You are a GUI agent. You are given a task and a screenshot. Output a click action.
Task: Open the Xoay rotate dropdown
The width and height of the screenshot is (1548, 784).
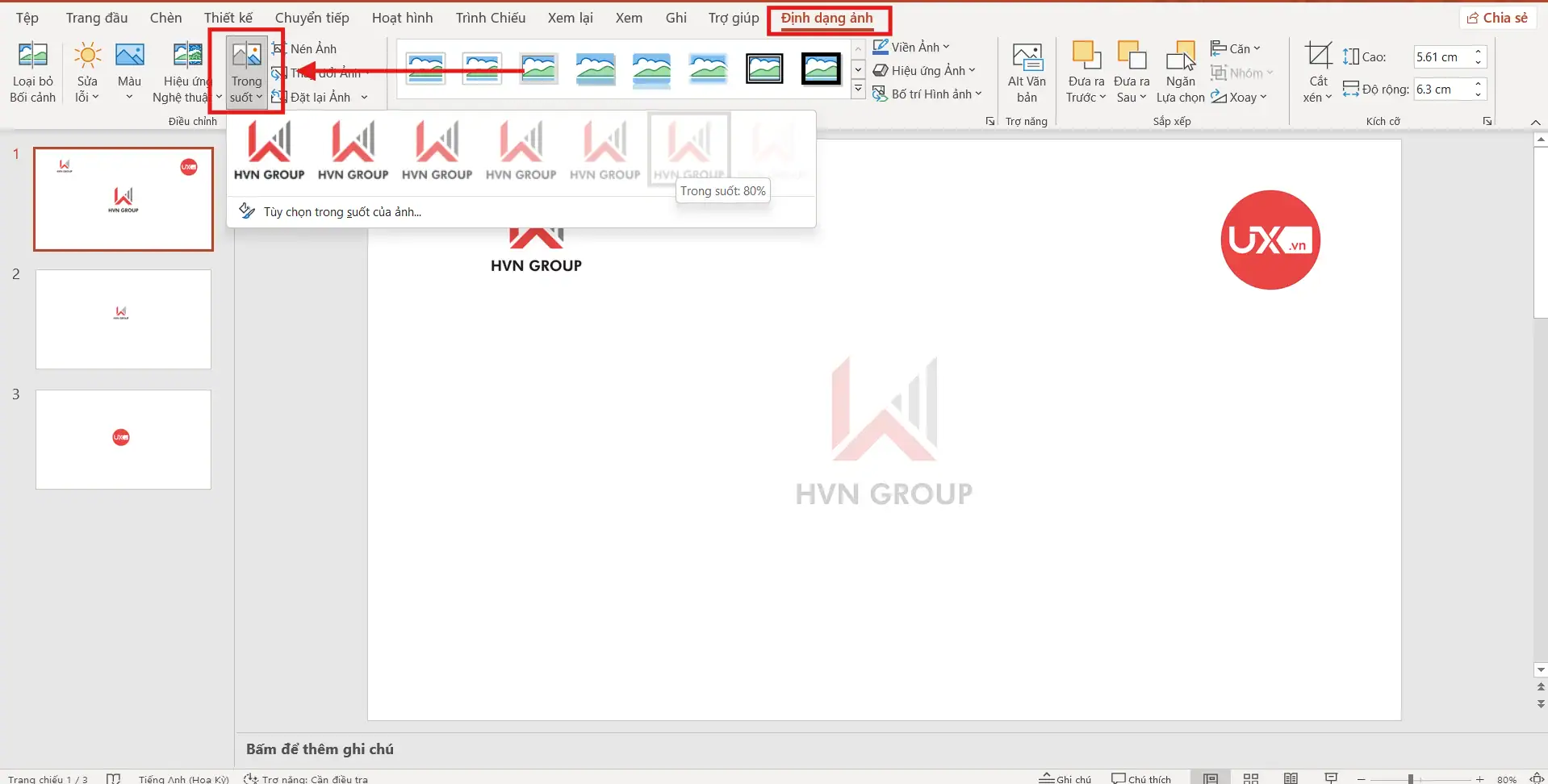(x=1240, y=97)
